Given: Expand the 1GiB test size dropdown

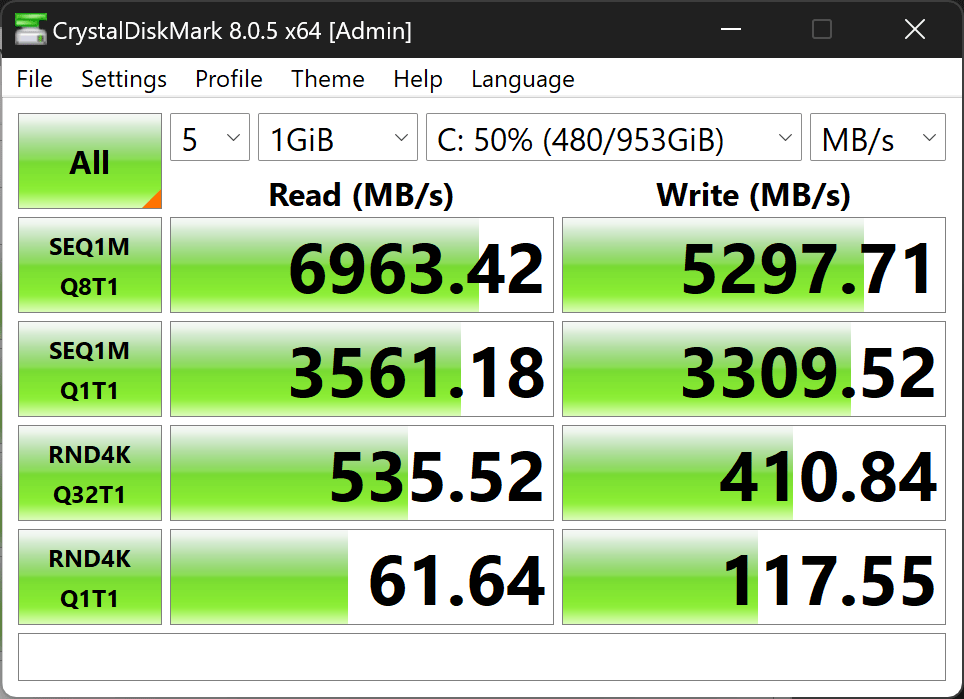Looking at the screenshot, I should coord(338,137).
